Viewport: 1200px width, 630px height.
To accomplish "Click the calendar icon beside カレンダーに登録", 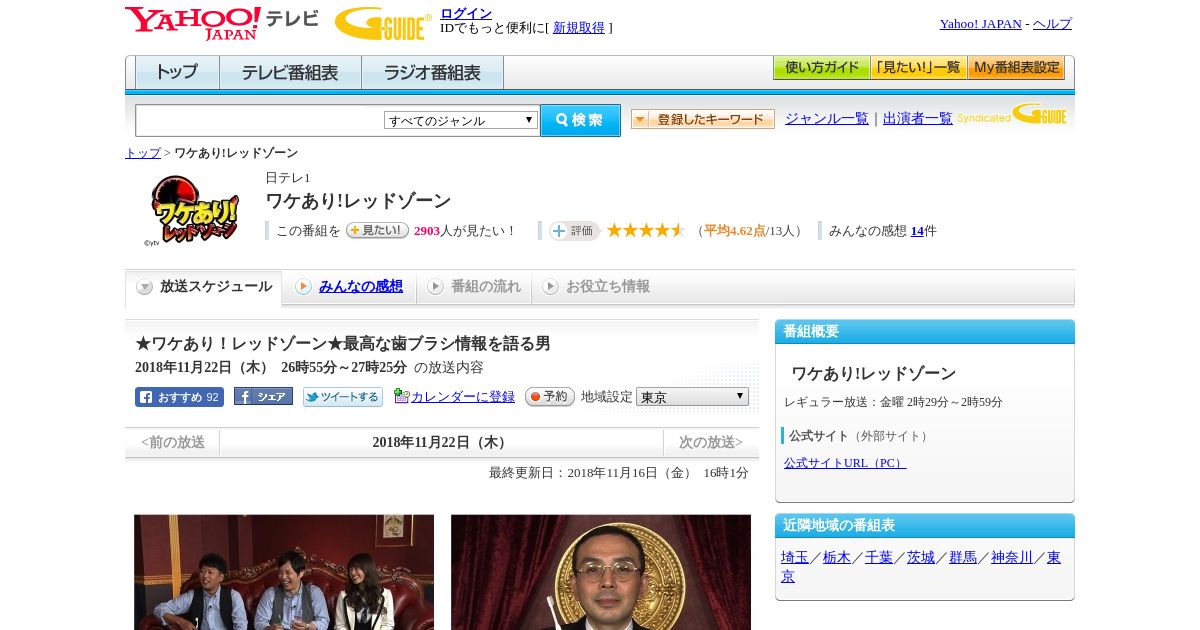I will 402,396.
